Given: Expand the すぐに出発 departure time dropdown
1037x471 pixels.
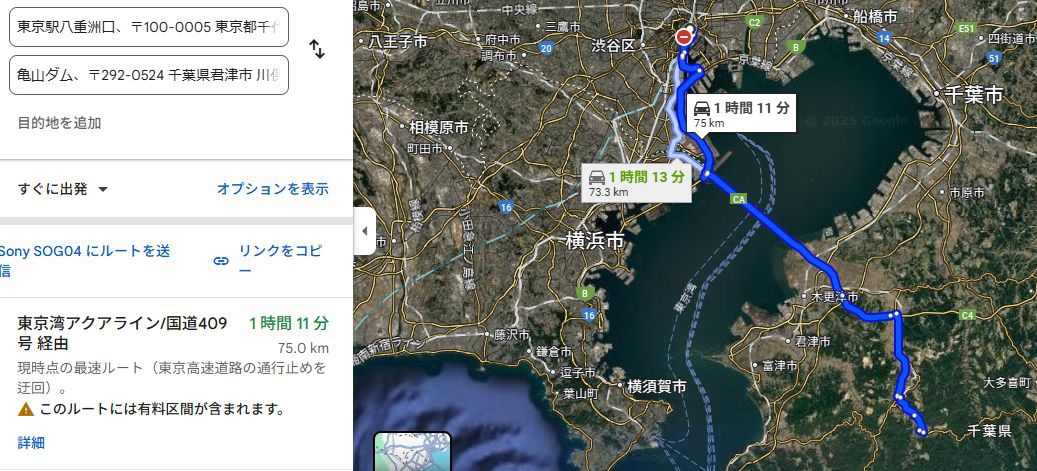Looking at the screenshot, I should (63, 189).
